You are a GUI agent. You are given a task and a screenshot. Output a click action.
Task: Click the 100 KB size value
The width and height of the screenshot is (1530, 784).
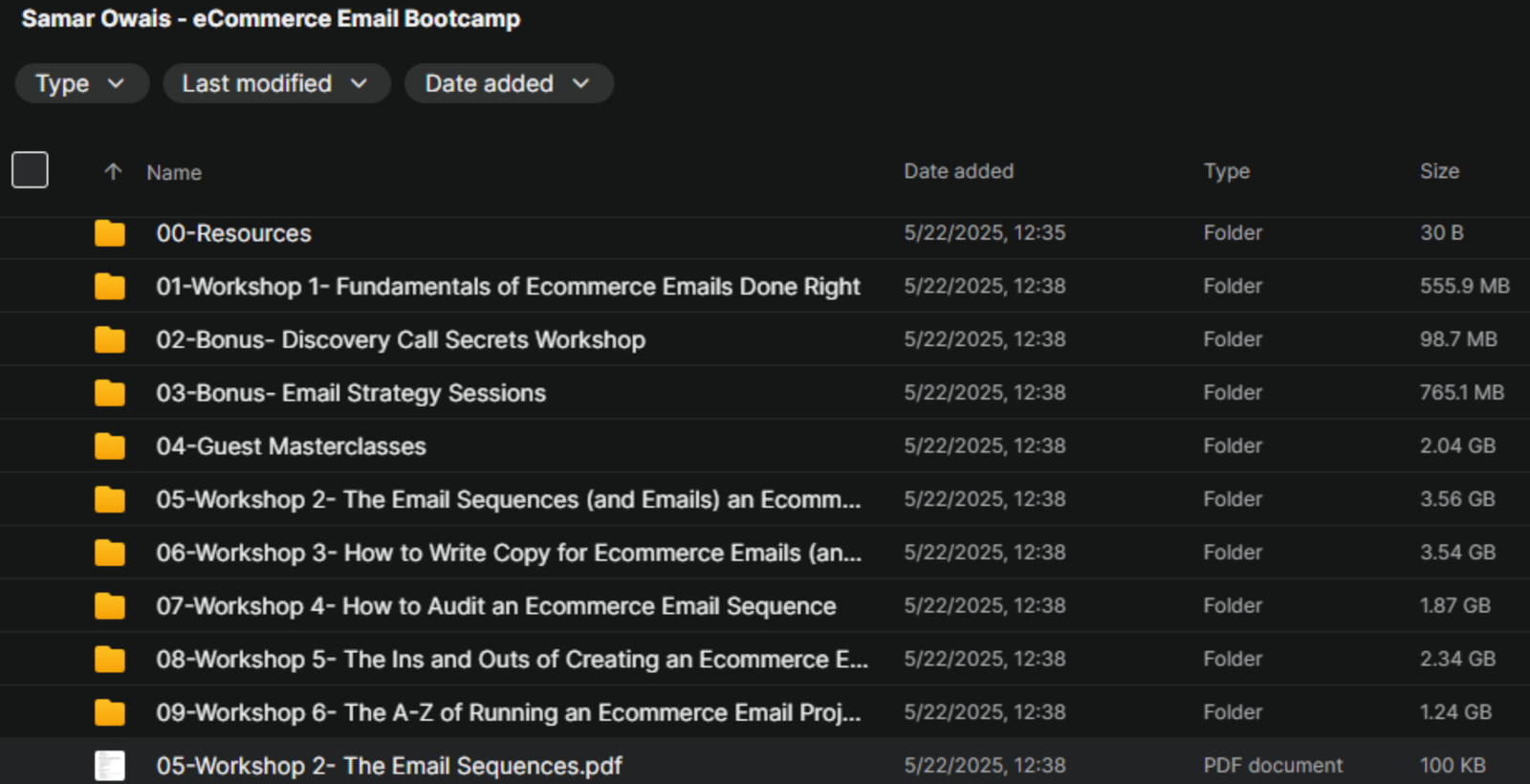1453,765
